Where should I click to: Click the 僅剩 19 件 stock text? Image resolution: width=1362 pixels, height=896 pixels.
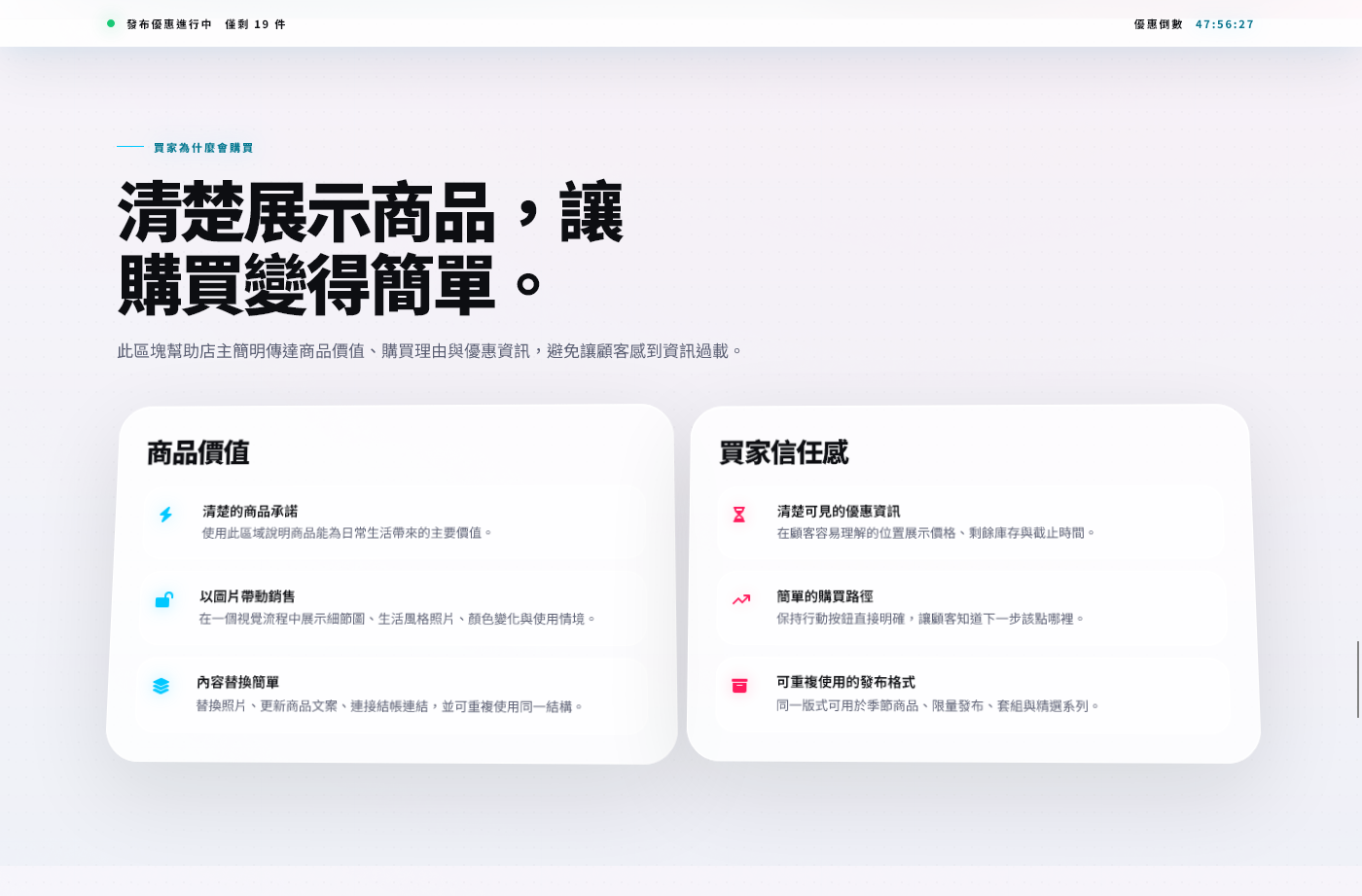coord(256,24)
